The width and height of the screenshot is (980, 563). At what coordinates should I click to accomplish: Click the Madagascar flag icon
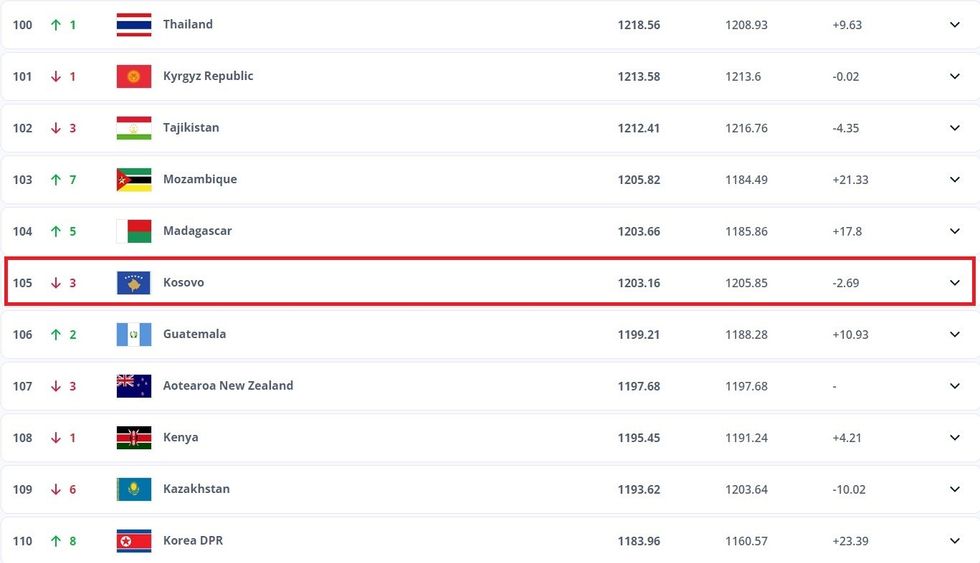134,231
